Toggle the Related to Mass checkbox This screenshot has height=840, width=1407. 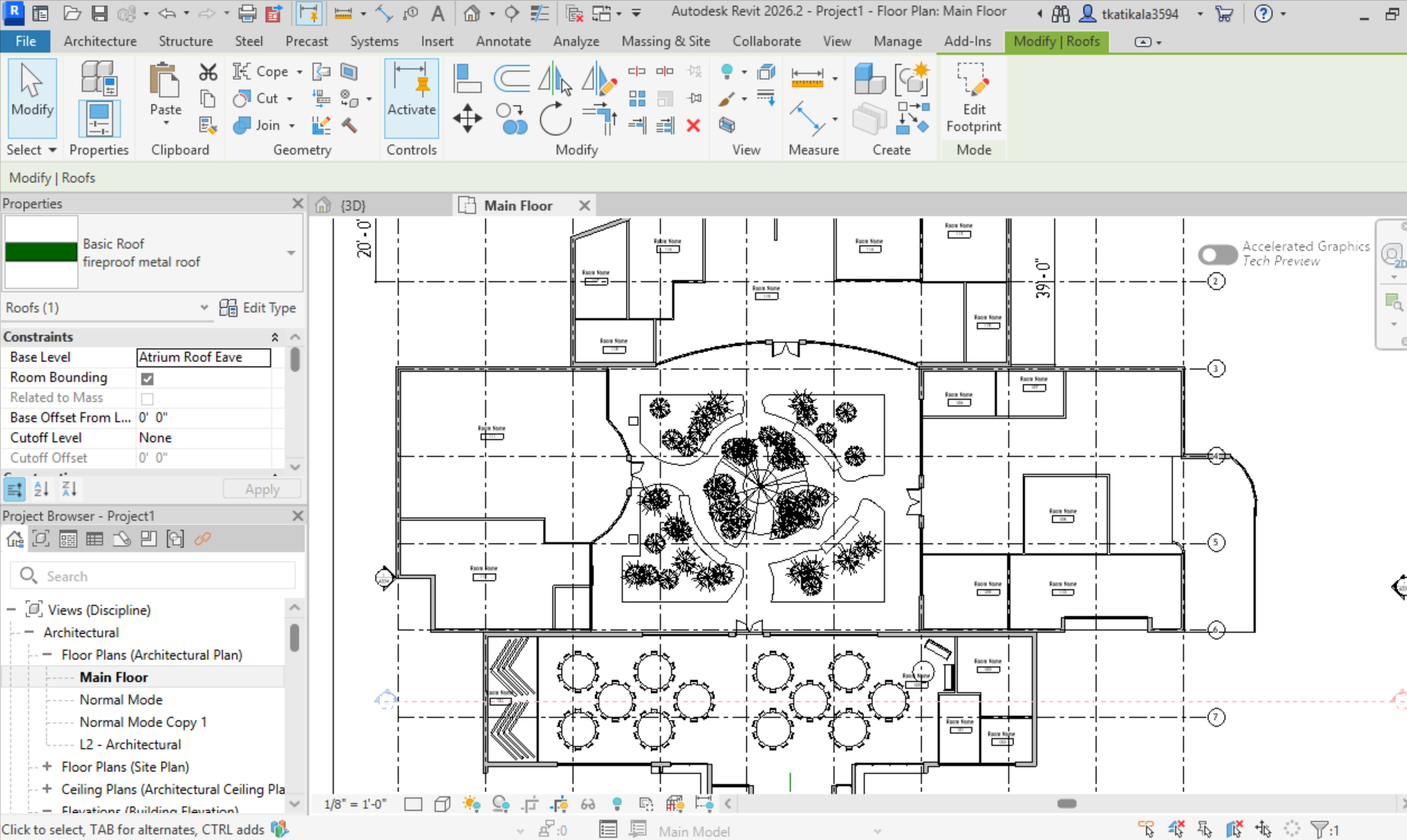coord(147,398)
